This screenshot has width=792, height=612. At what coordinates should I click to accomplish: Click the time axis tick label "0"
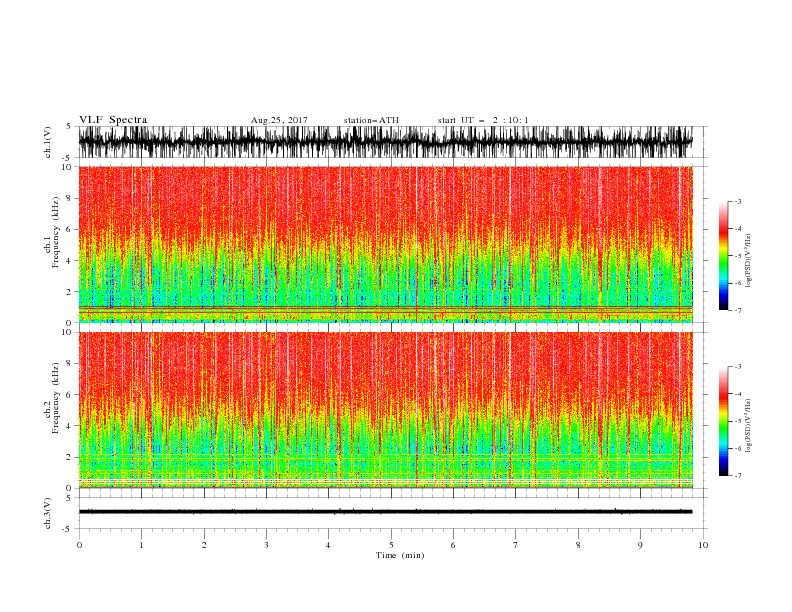[x=79, y=545]
